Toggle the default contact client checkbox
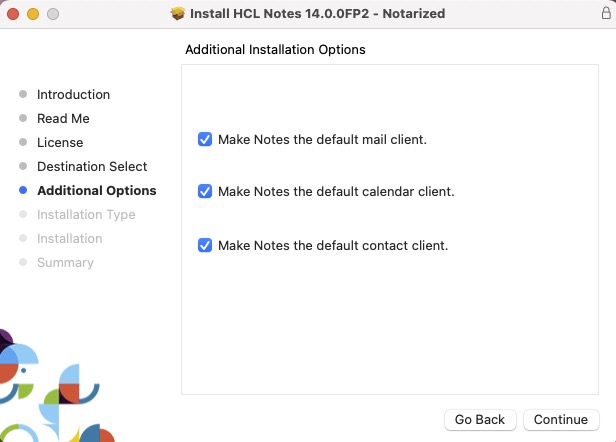The height and width of the screenshot is (442, 616). click(x=205, y=245)
